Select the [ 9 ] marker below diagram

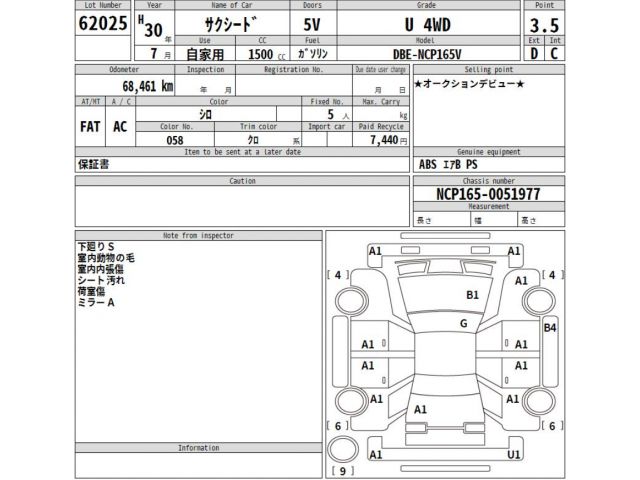(341, 470)
